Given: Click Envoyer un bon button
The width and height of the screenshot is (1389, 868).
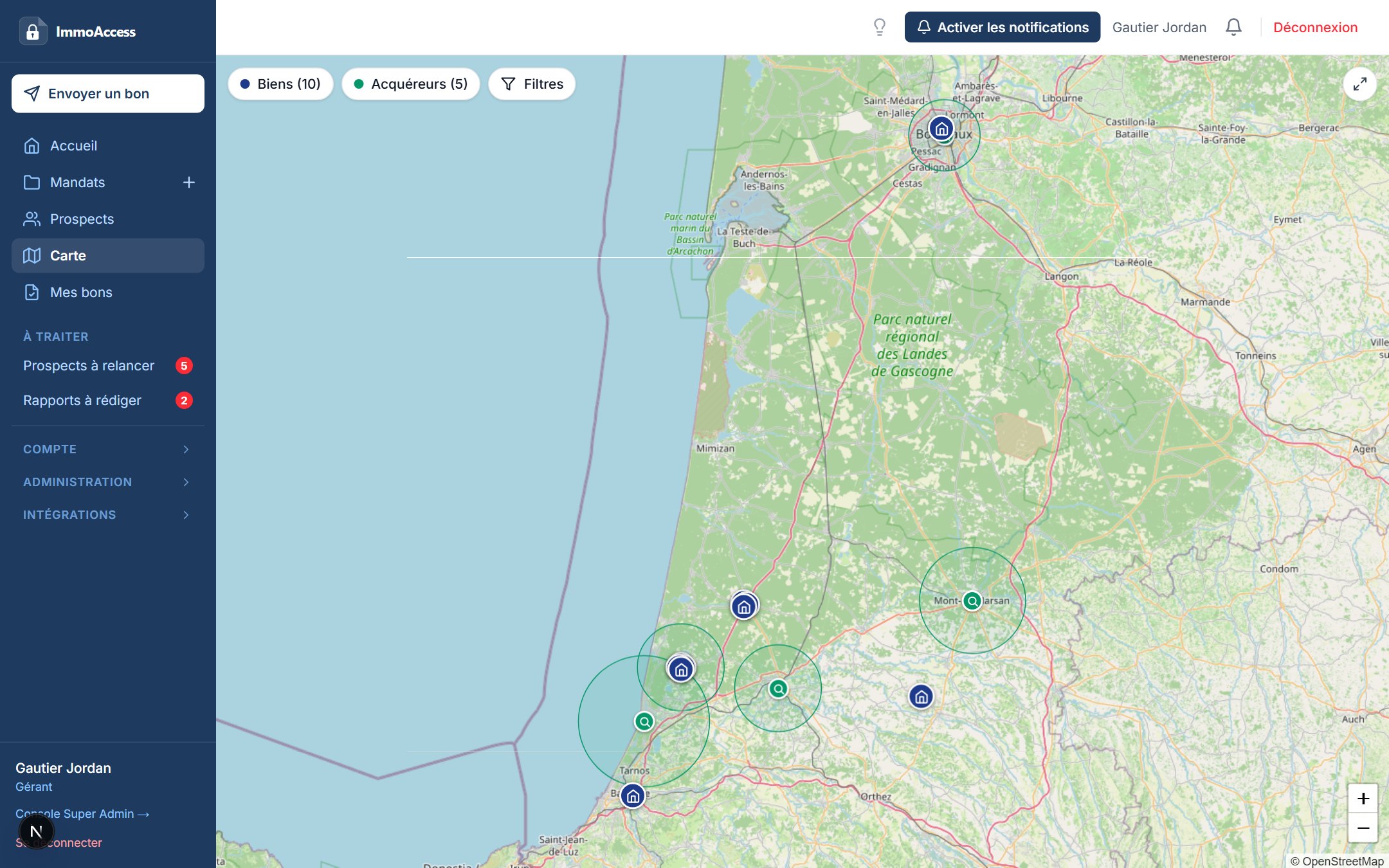Looking at the screenshot, I should pos(108,94).
